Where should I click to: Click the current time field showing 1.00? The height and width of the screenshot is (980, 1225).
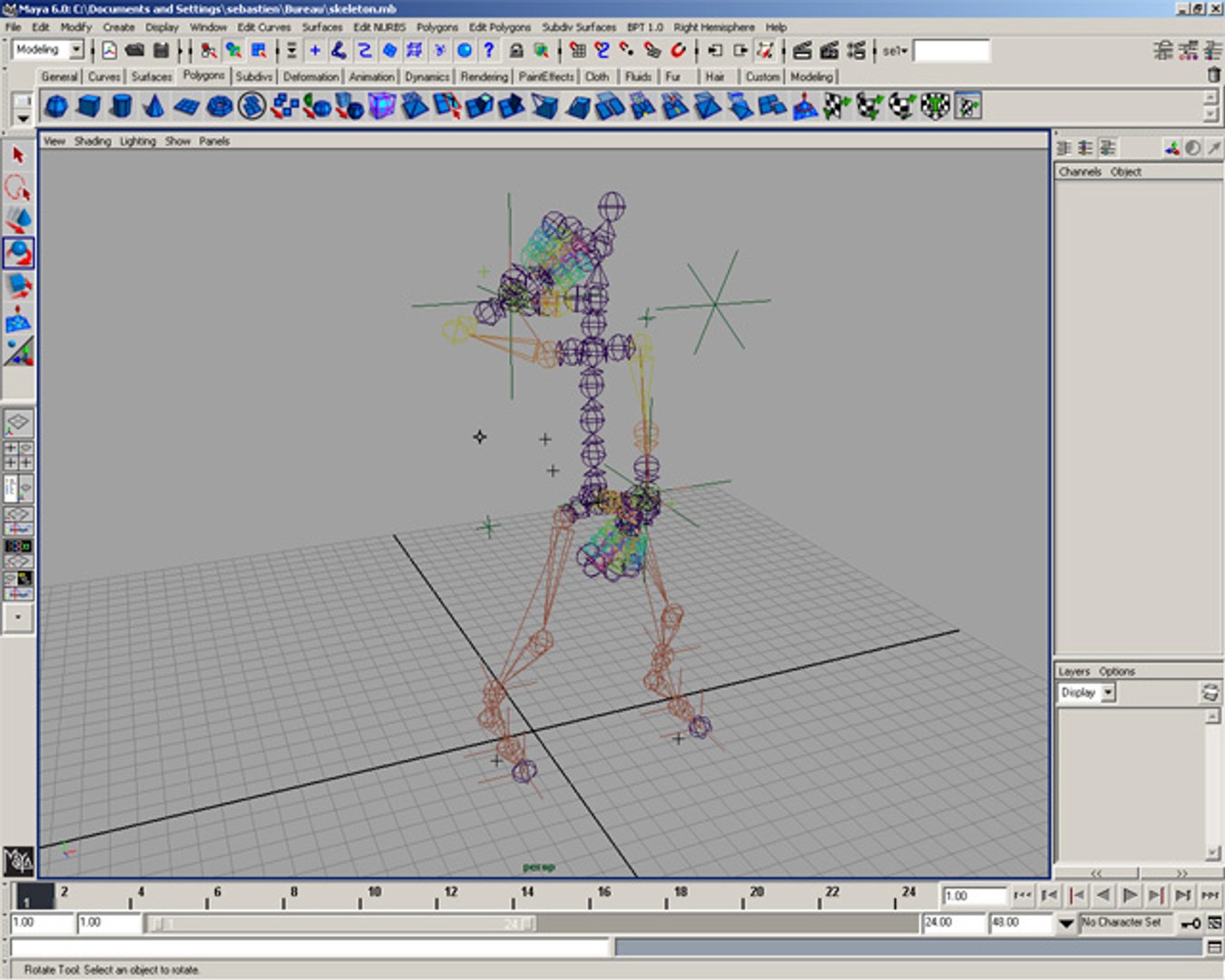click(x=975, y=896)
